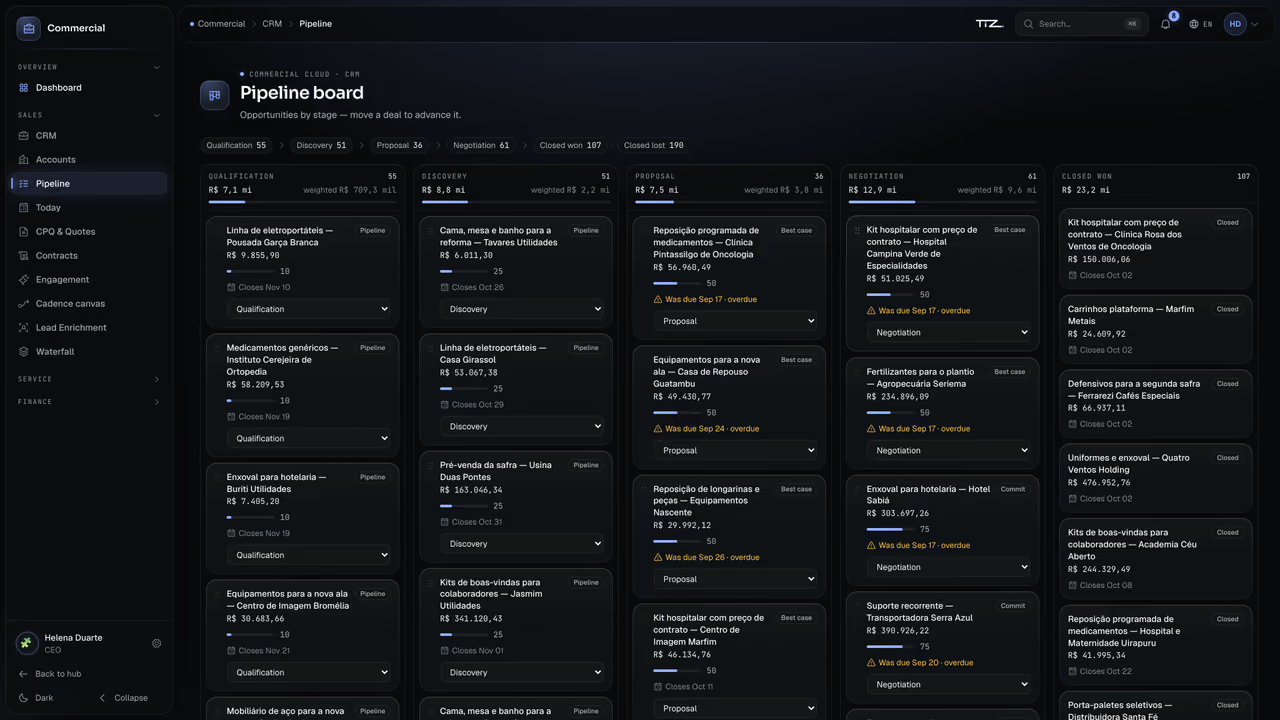Select the Qualification 55 stage chip
This screenshot has width=1280, height=720.
point(237,146)
